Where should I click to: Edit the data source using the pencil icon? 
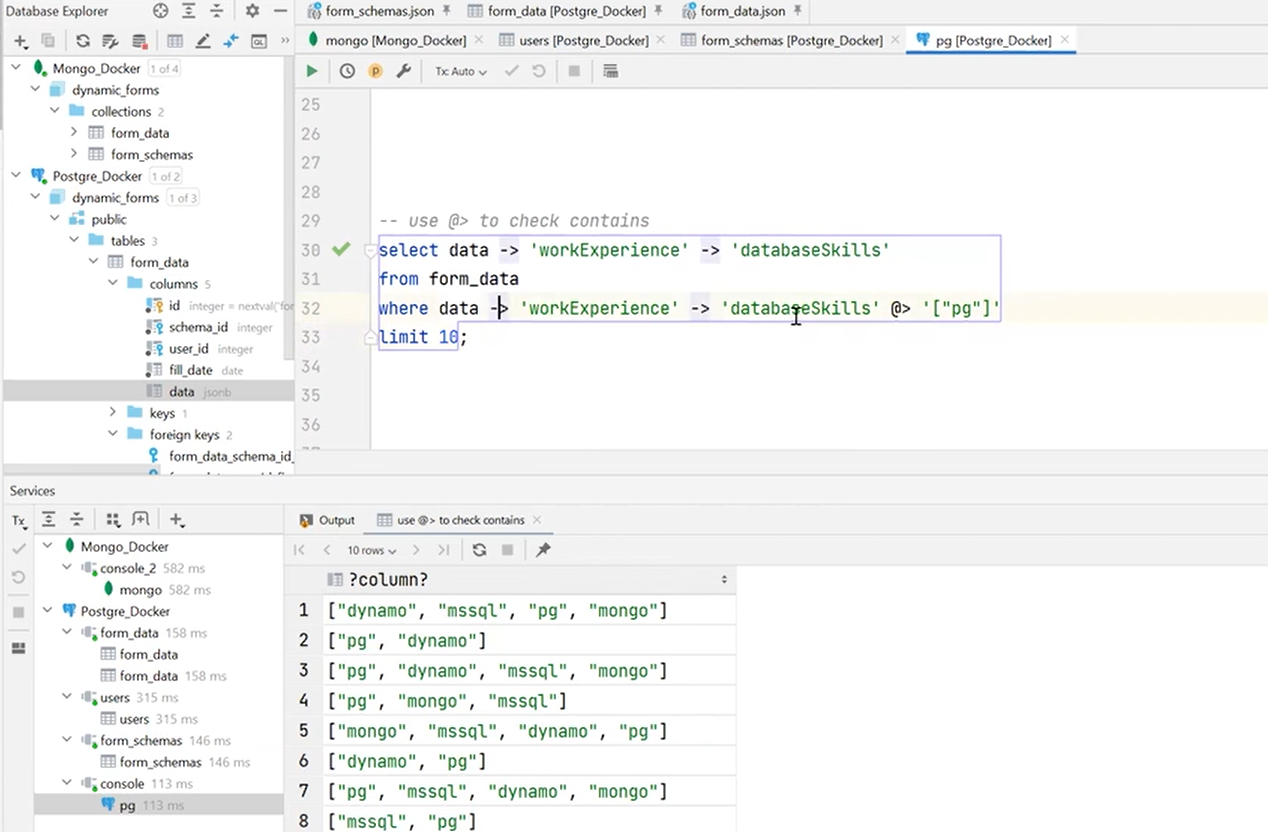coord(201,42)
